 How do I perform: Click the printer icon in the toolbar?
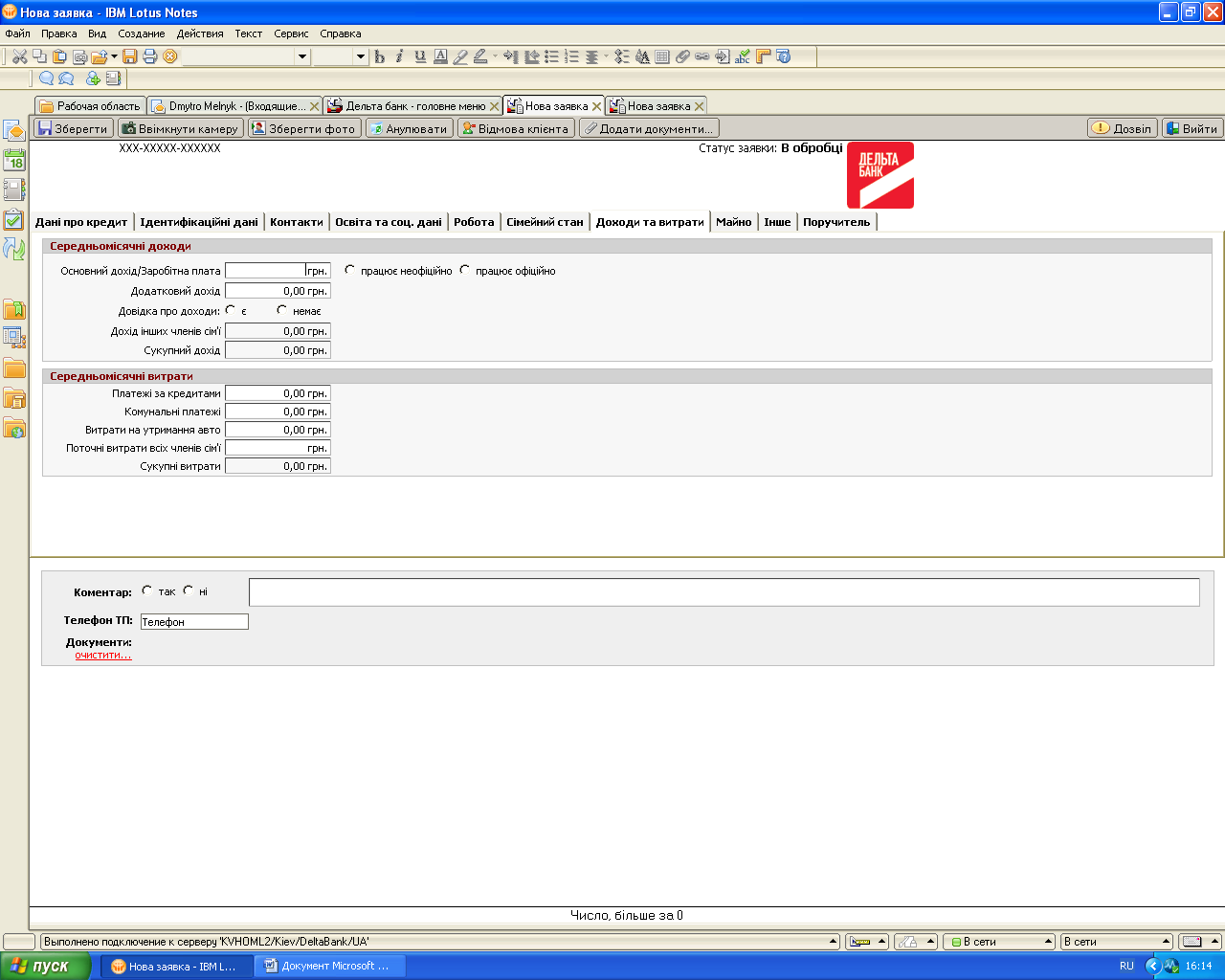click(150, 56)
